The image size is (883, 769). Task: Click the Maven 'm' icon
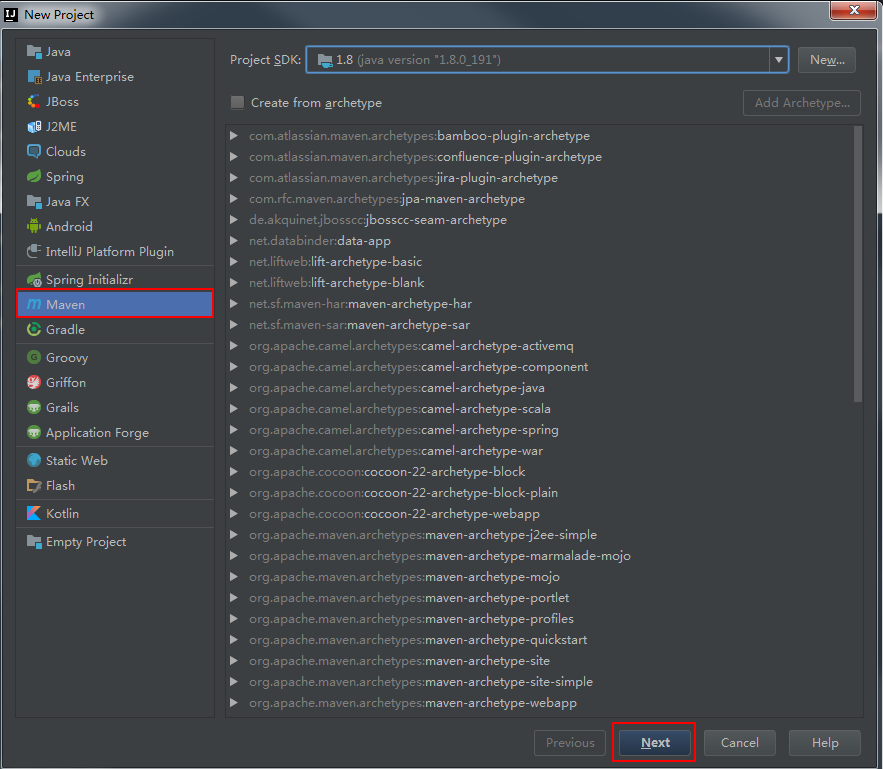(34, 305)
